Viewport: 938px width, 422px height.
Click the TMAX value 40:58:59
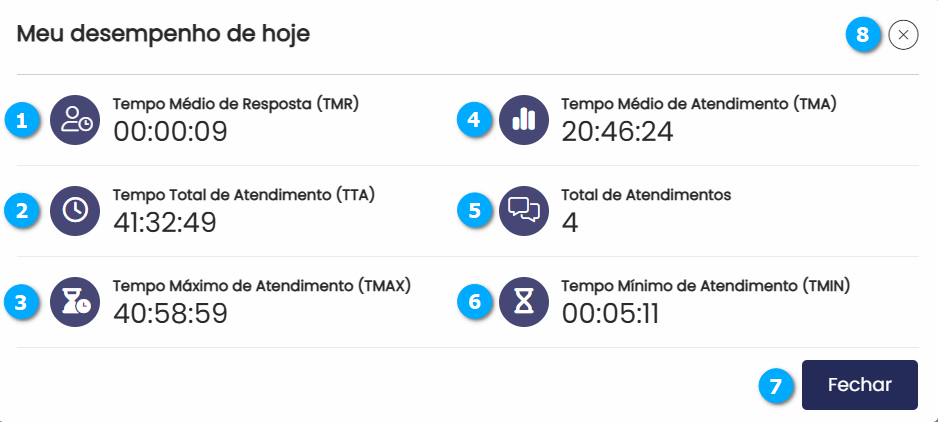pos(170,314)
